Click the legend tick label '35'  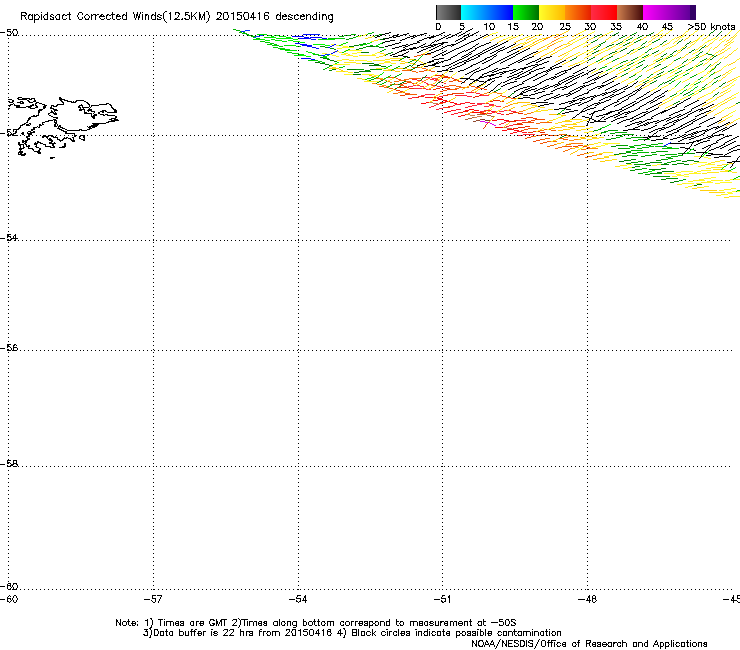pyautogui.click(x=616, y=27)
